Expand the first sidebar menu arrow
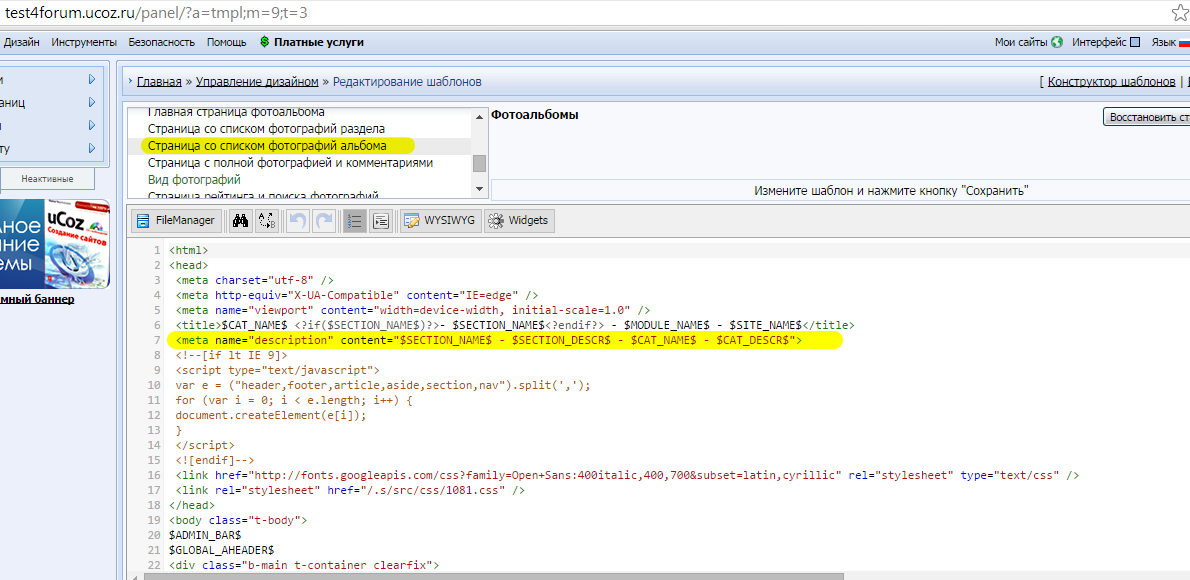This screenshot has height=580, width=1190. pyautogui.click(x=92, y=79)
